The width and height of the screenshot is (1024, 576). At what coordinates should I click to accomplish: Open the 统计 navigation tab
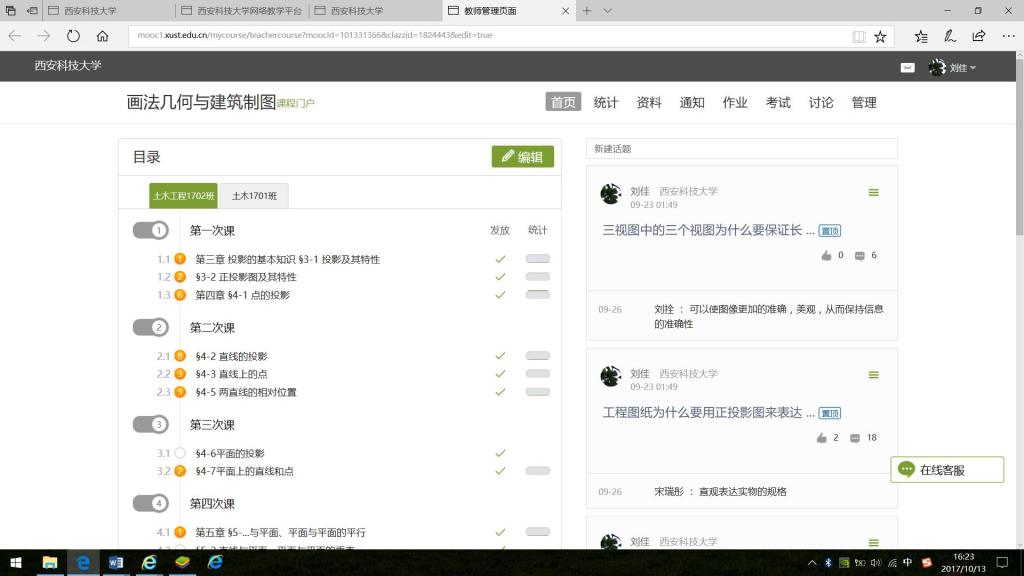click(606, 102)
